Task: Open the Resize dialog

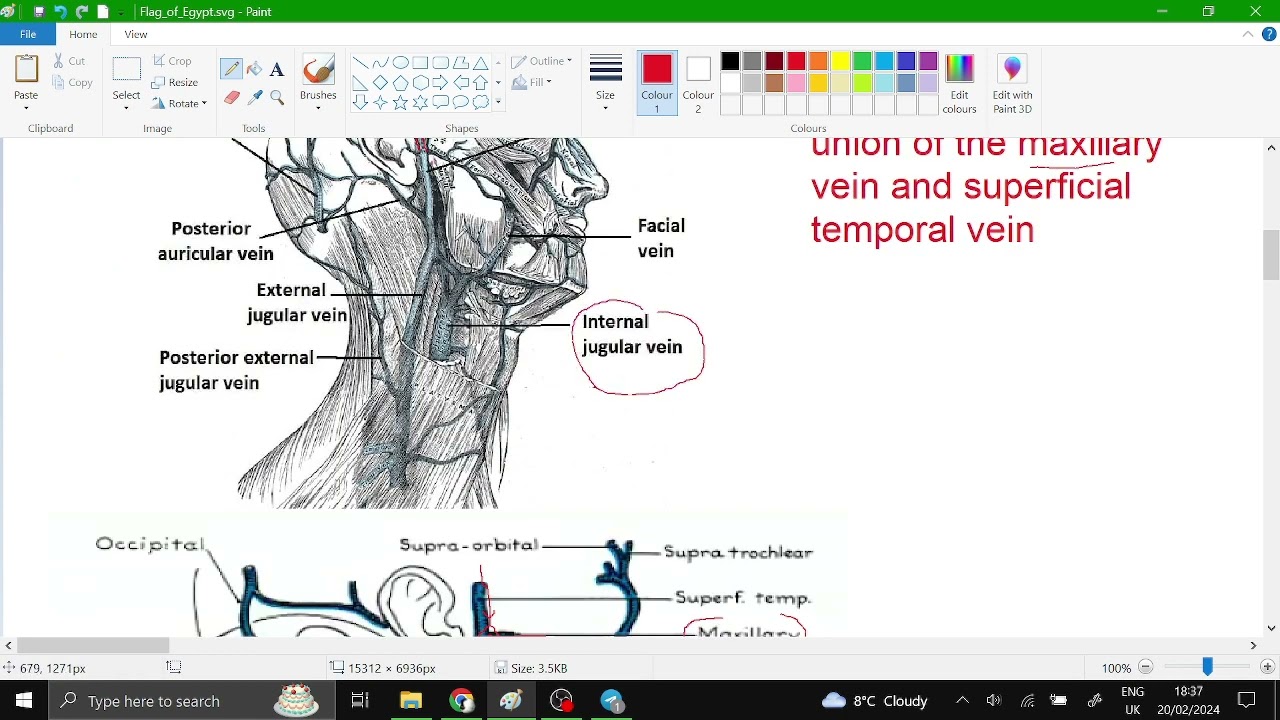Action: tap(175, 82)
